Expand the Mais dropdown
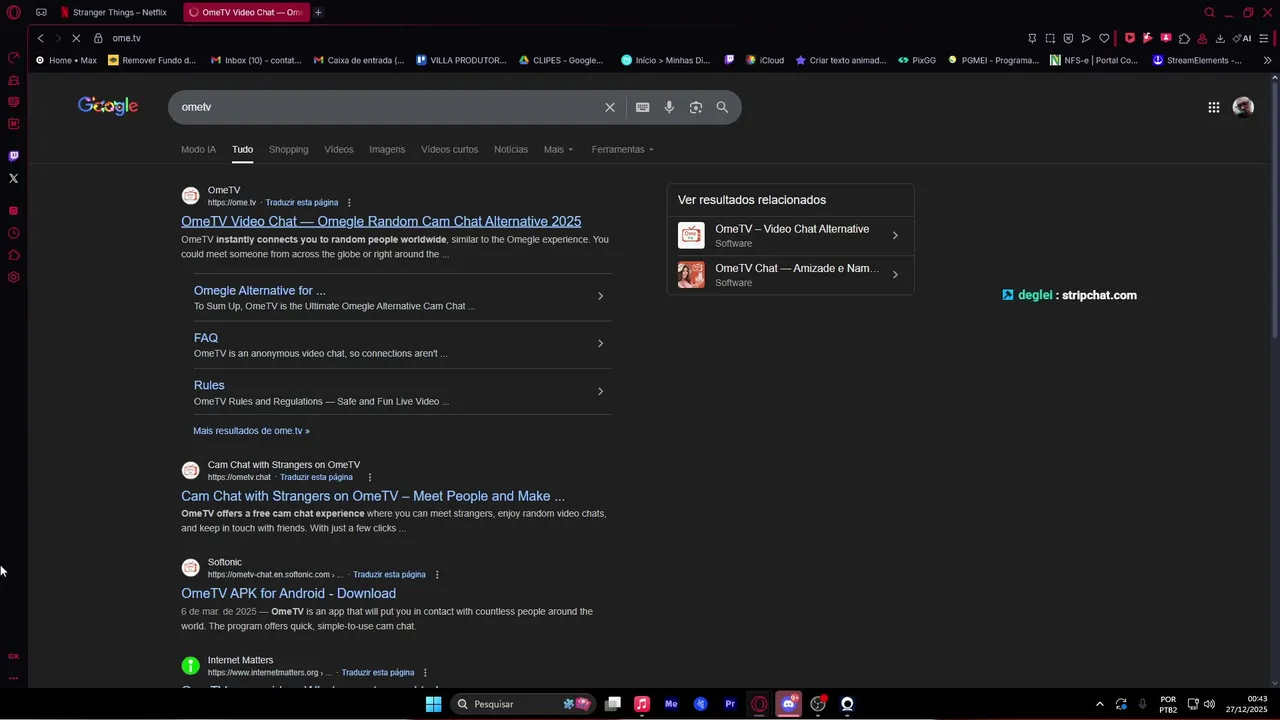This screenshot has height=720, width=1280. pyautogui.click(x=558, y=149)
